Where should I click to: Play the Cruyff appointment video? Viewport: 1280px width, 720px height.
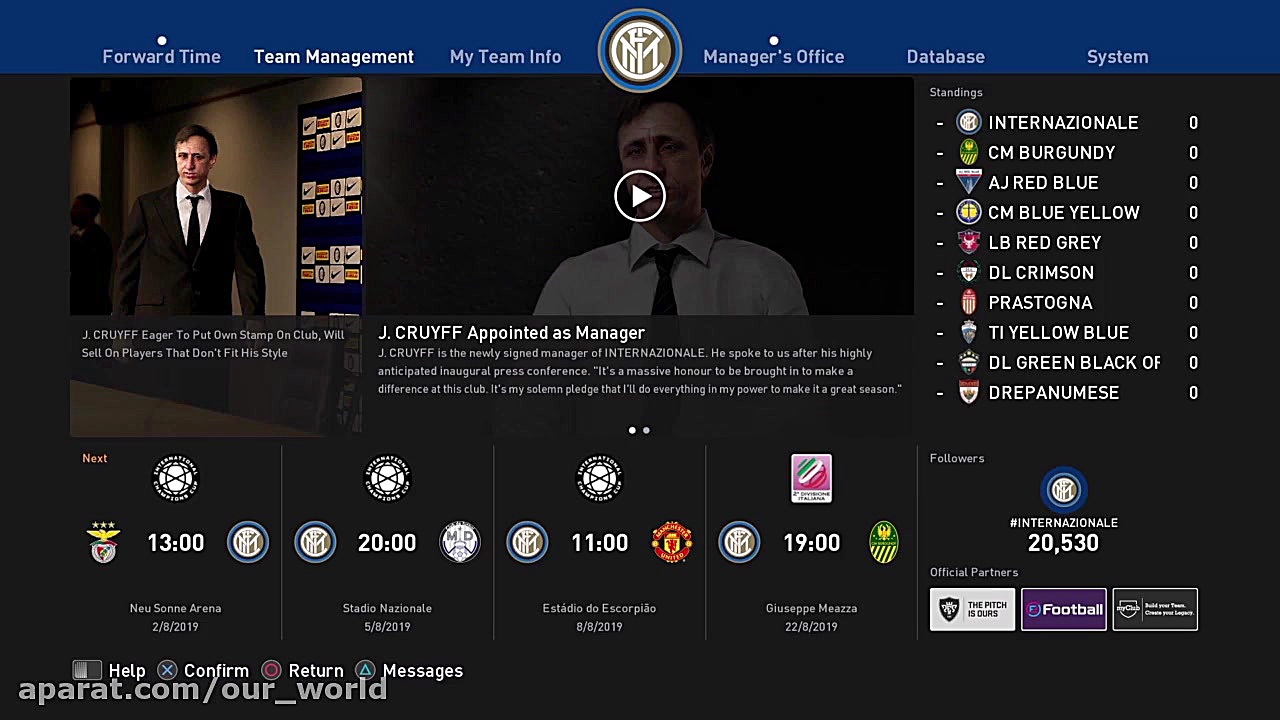pyautogui.click(x=640, y=196)
